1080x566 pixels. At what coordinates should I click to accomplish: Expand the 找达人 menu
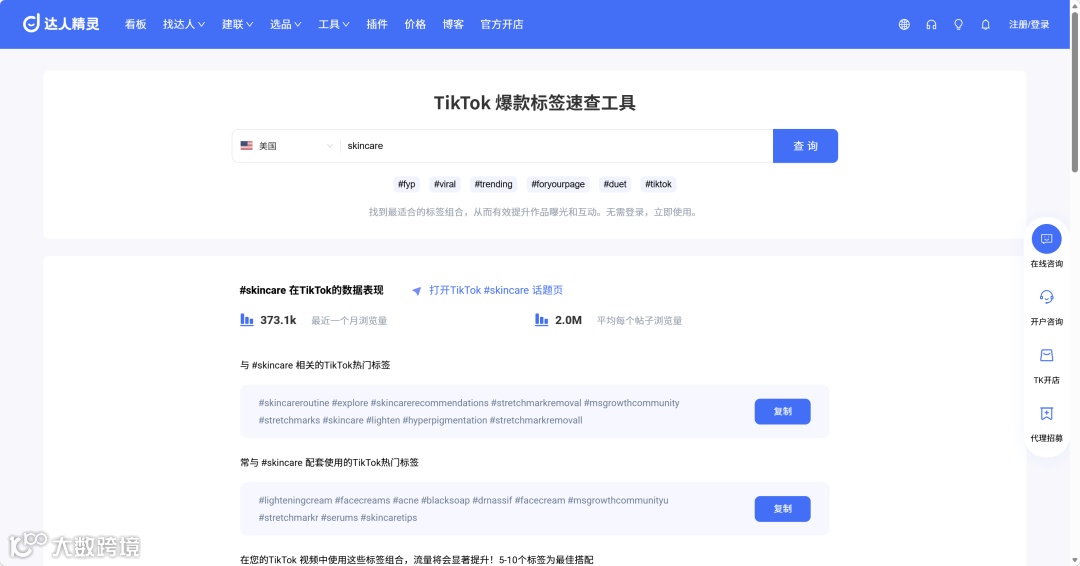pos(183,24)
